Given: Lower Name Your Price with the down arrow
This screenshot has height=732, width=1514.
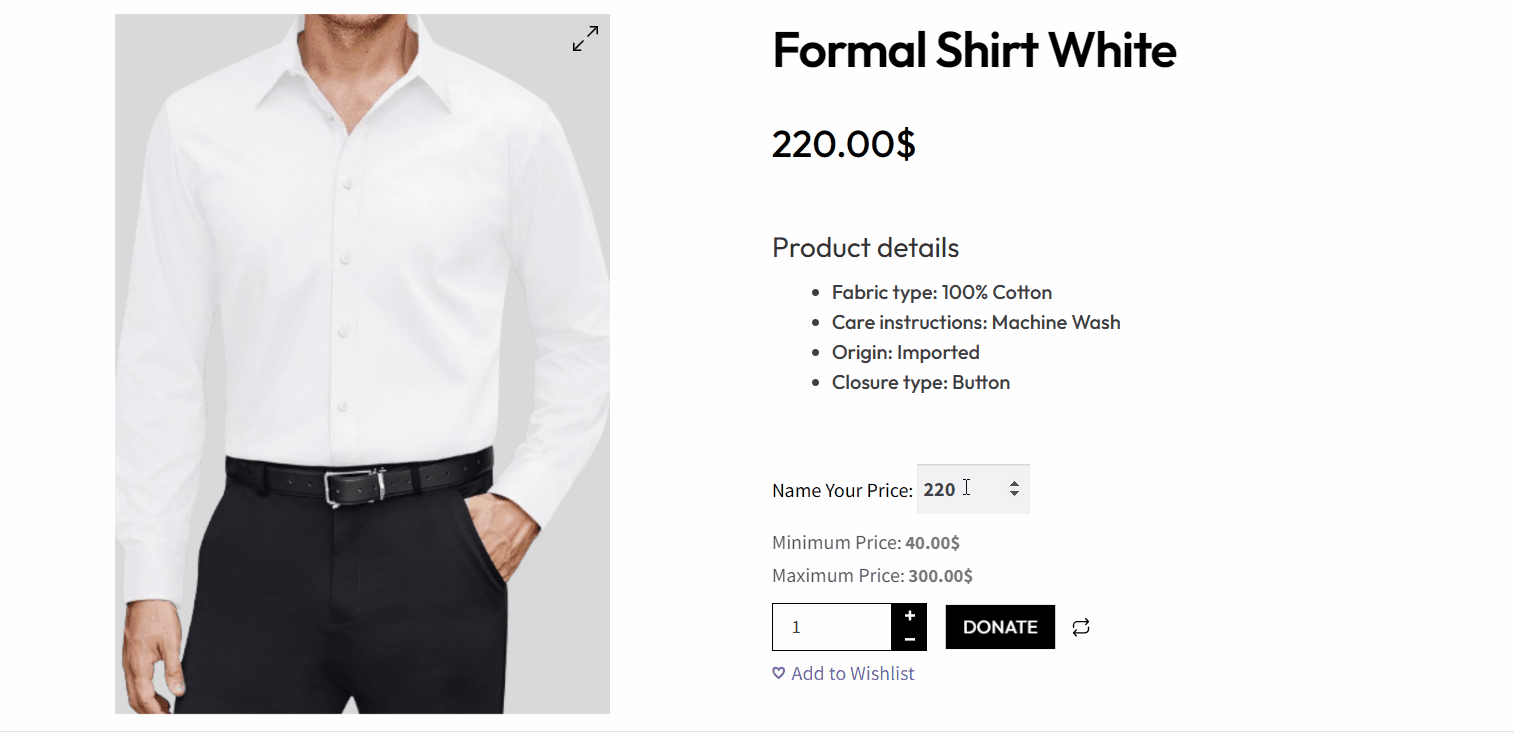Looking at the screenshot, I should [1014, 494].
